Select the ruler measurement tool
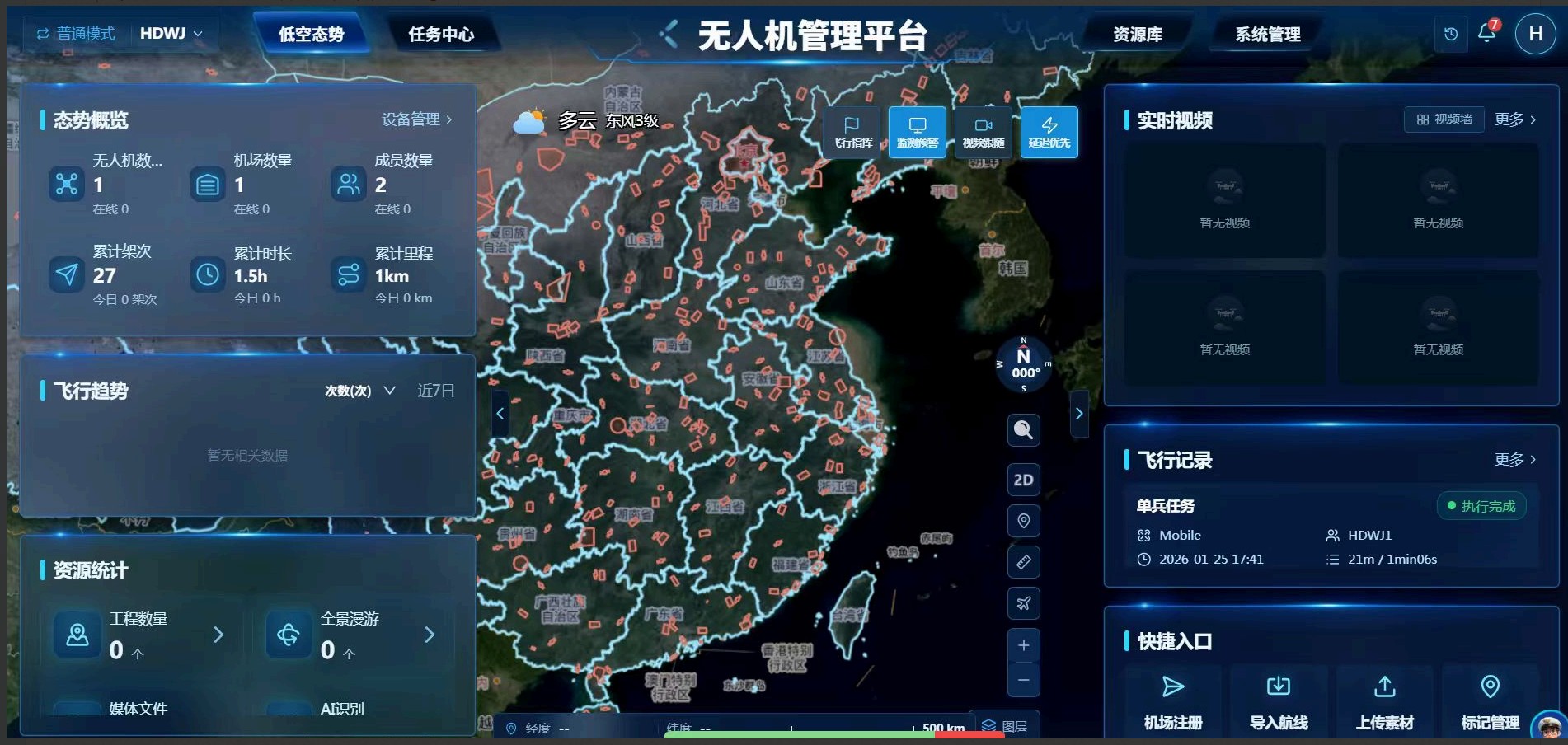 pos(1023,562)
